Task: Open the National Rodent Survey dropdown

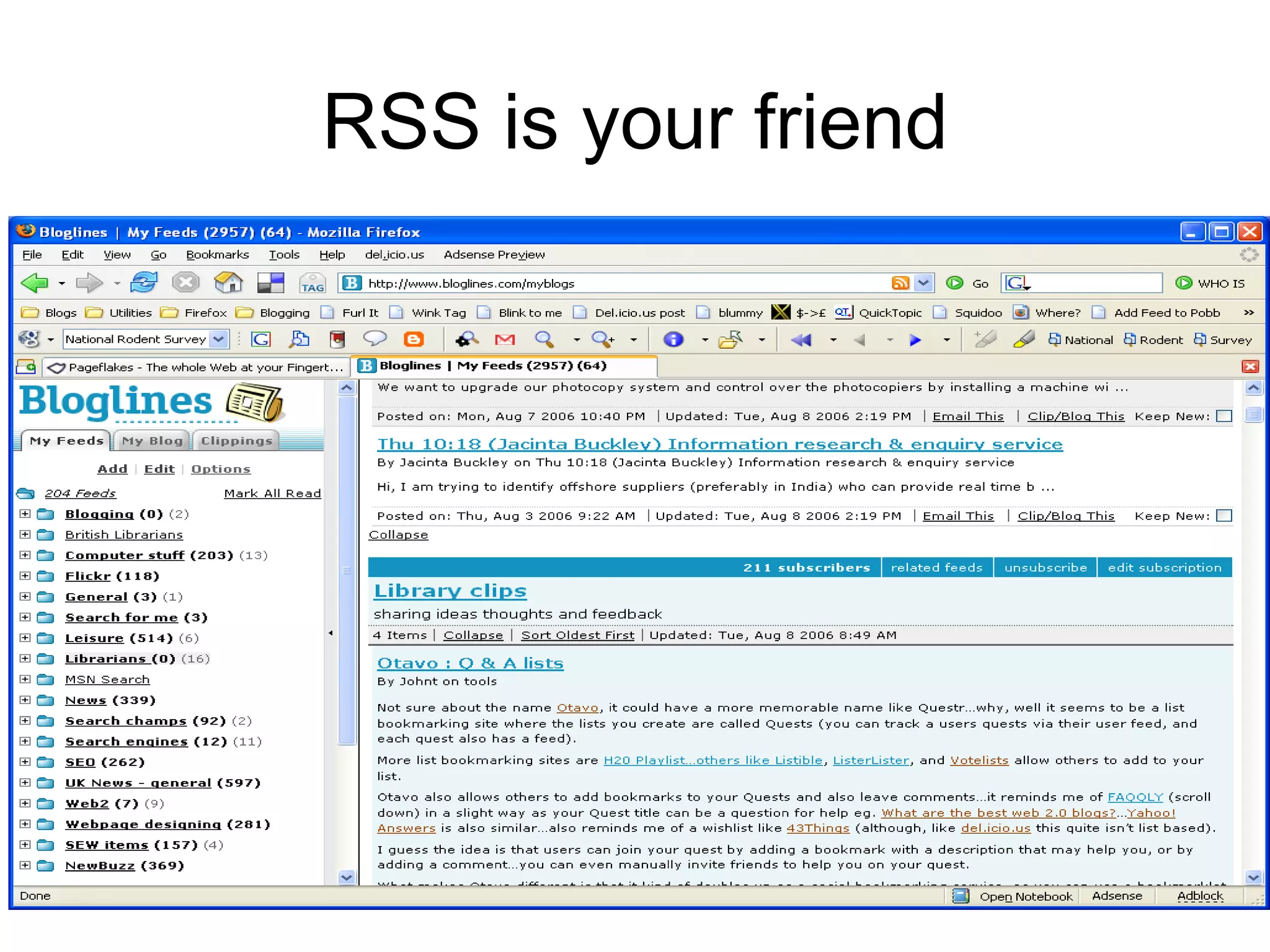Action: (x=218, y=340)
